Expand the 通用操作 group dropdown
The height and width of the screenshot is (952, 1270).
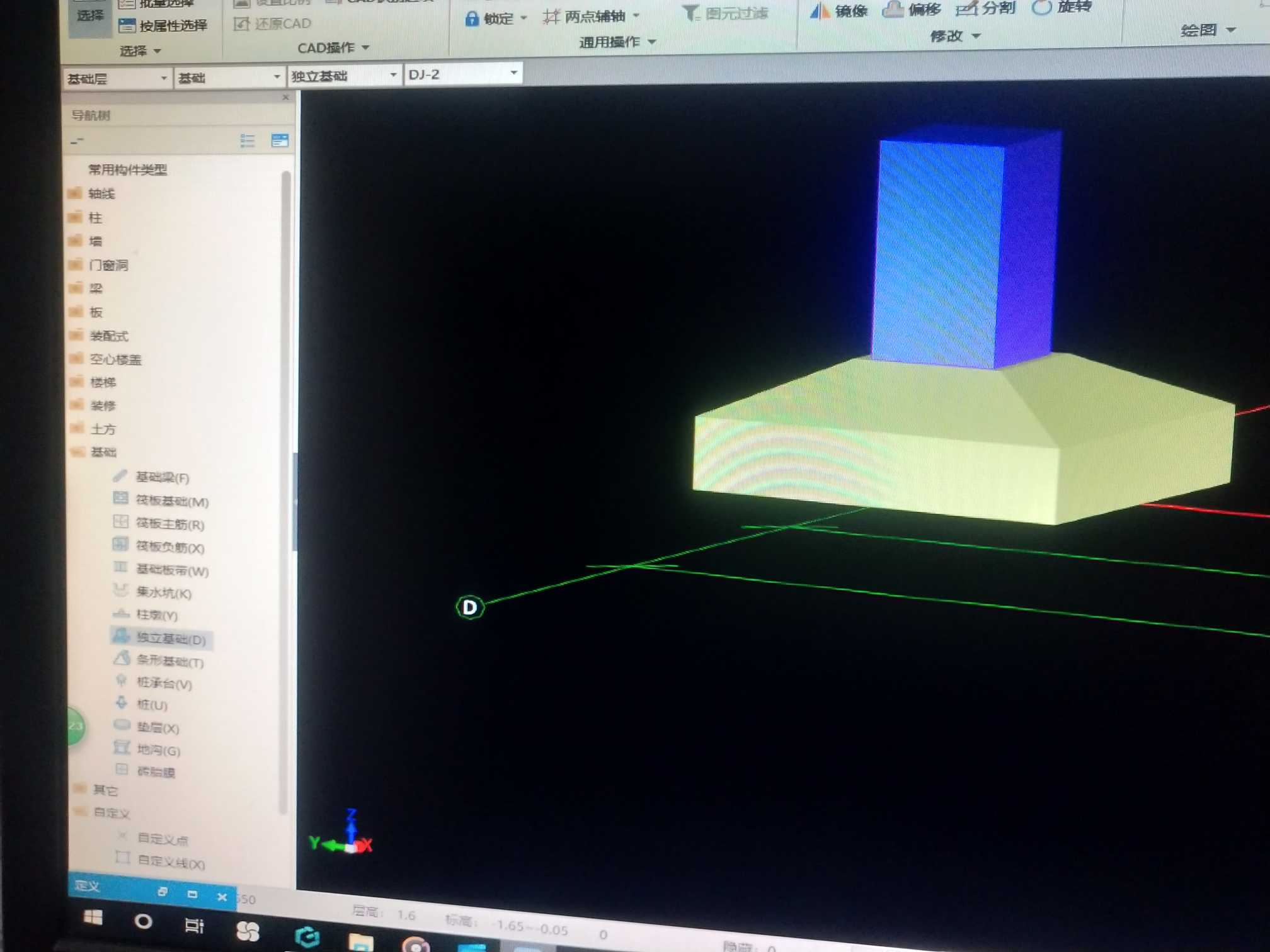[x=652, y=42]
